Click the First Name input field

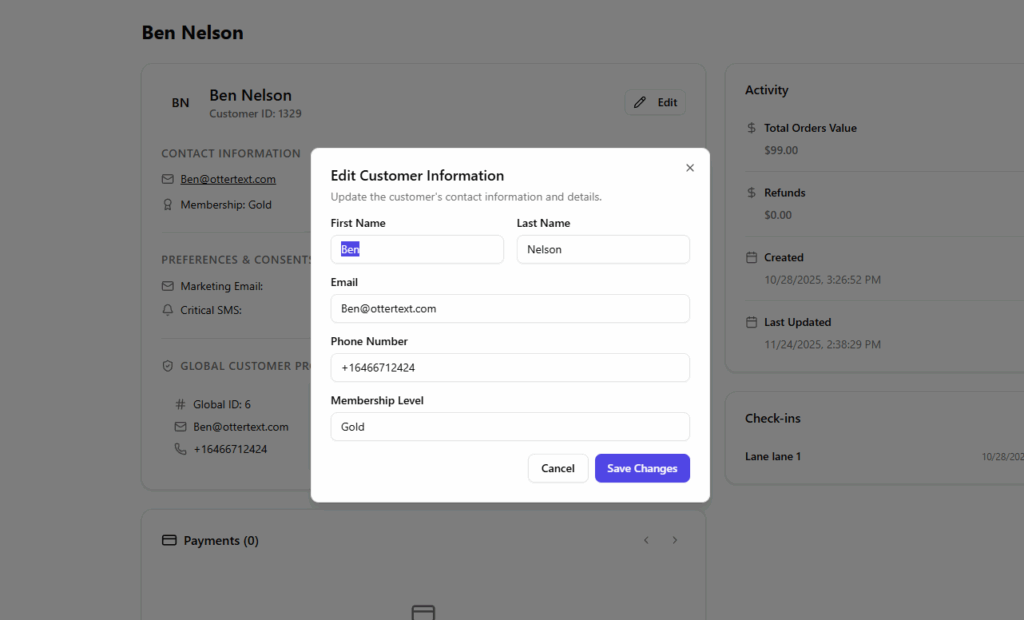[417, 249]
